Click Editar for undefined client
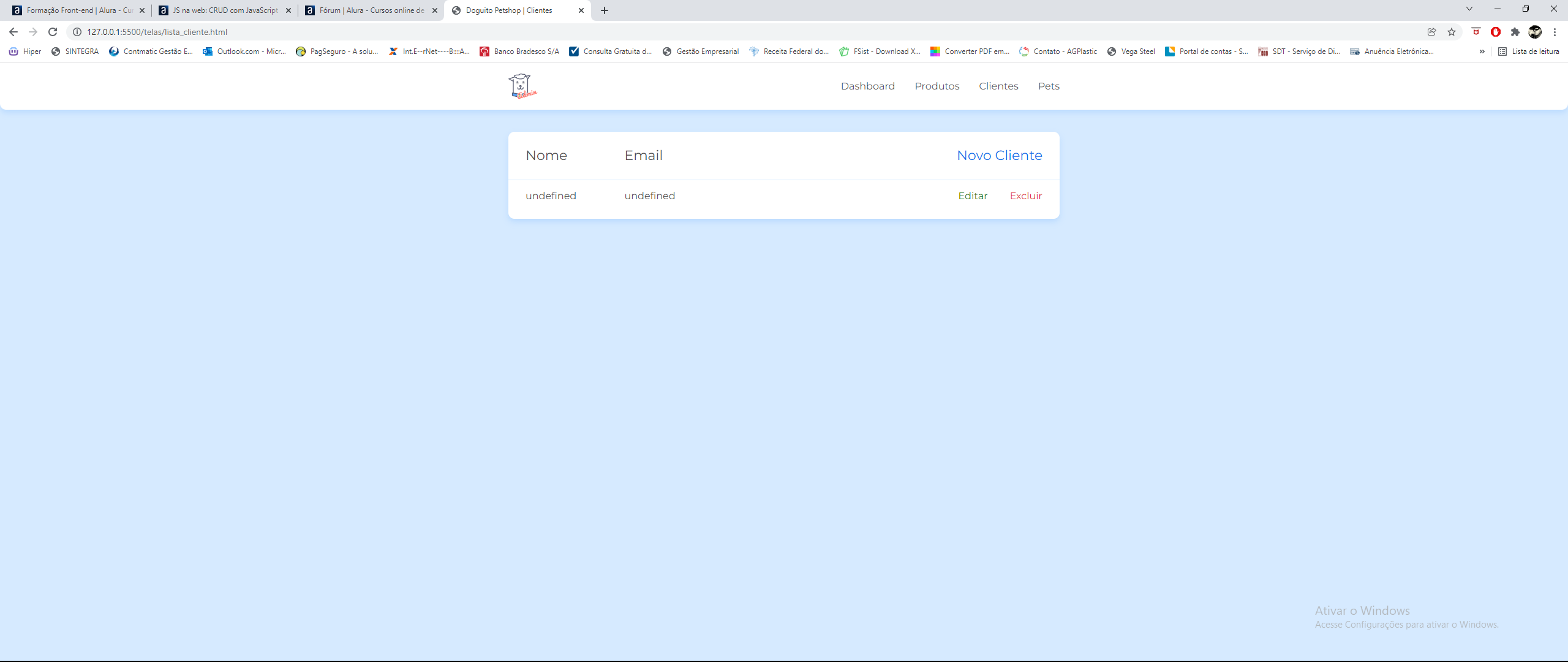Screen dimensions: 1568x662 click(x=972, y=195)
